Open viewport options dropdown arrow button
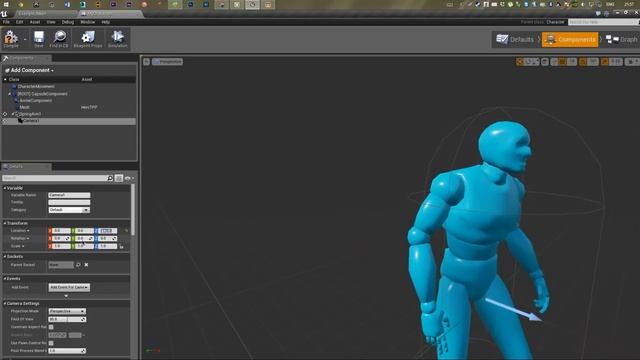Screen dimensions: 640x360 click(147, 62)
